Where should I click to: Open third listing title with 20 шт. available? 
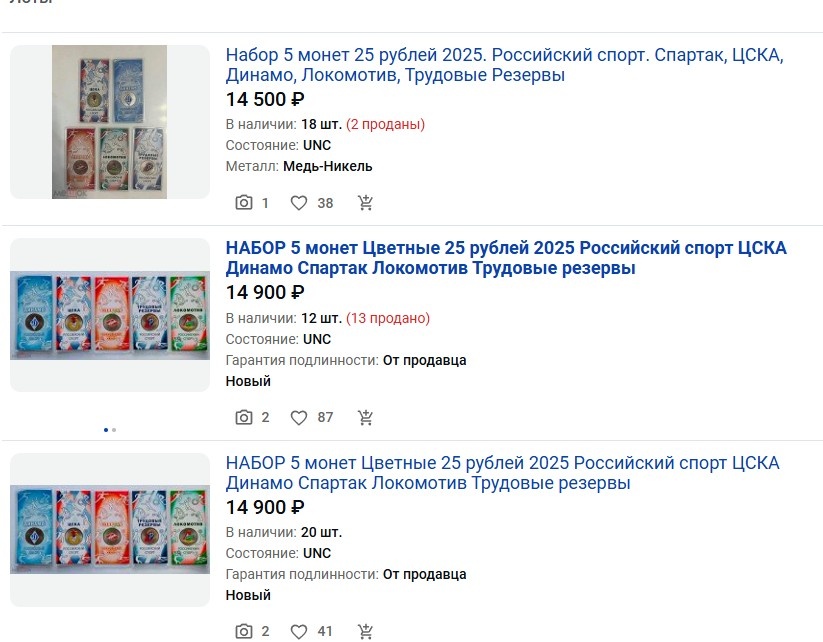pos(502,473)
